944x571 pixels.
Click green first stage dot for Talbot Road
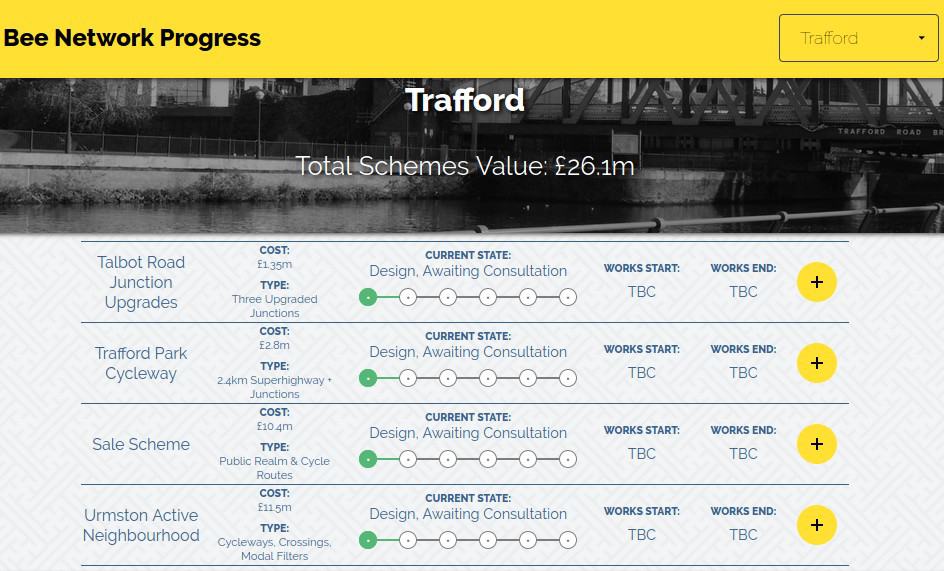click(368, 297)
